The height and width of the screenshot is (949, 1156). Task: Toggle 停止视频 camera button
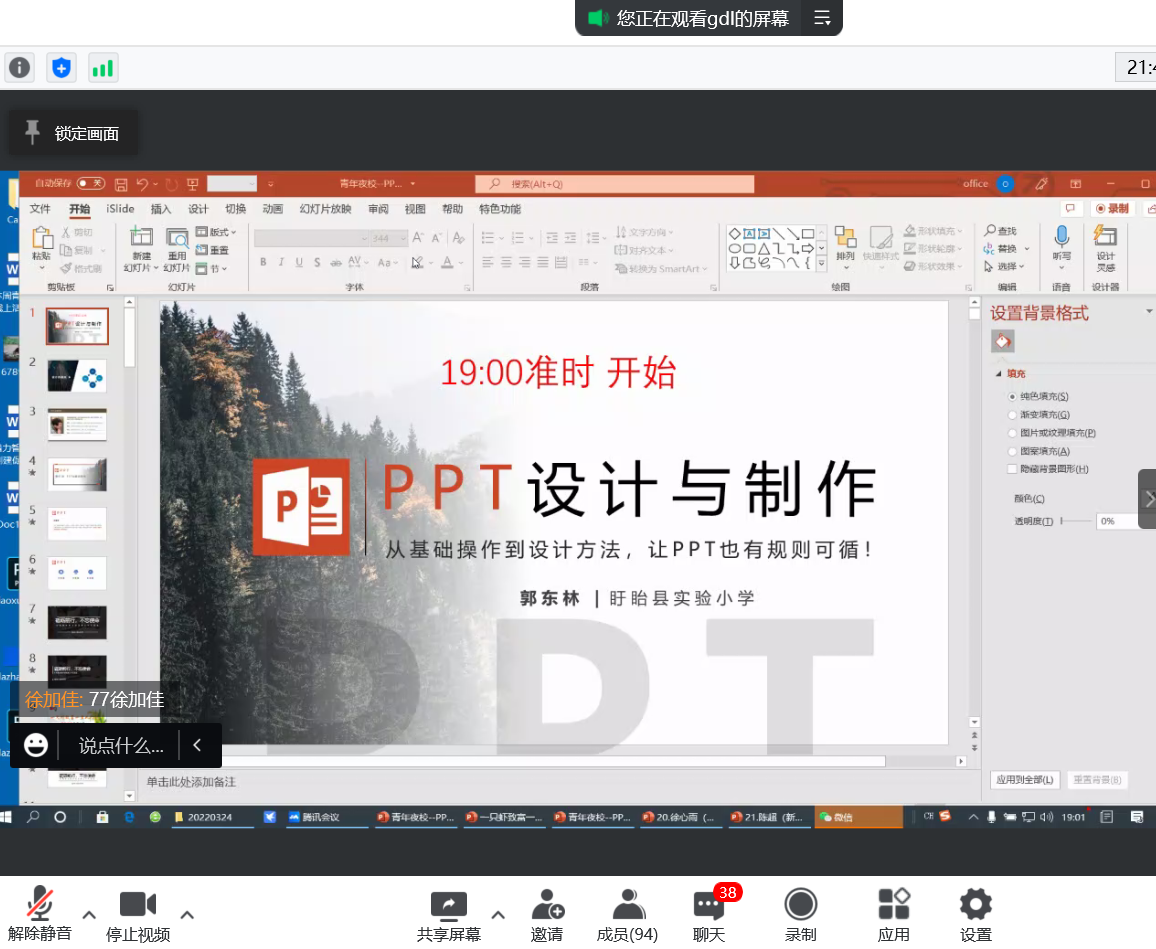pyautogui.click(x=138, y=914)
